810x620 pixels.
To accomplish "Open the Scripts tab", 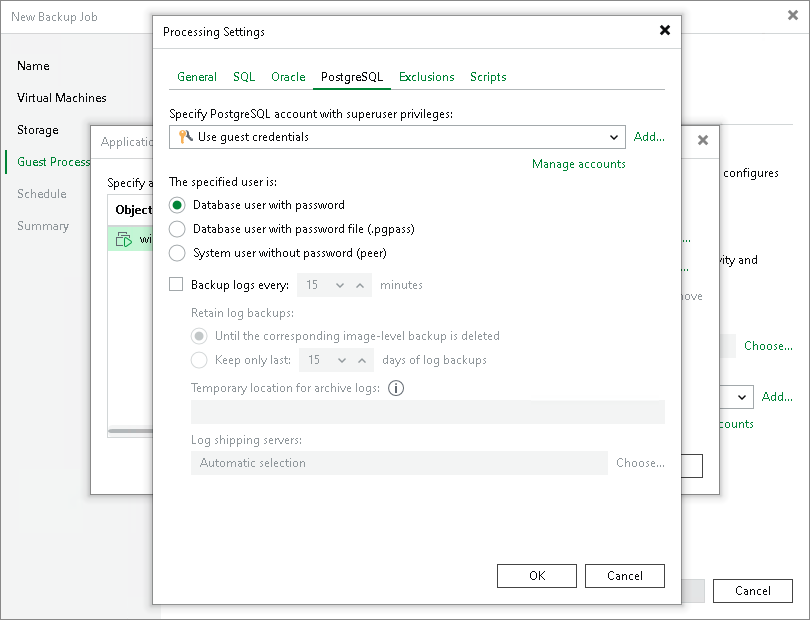I will pyautogui.click(x=488, y=77).
